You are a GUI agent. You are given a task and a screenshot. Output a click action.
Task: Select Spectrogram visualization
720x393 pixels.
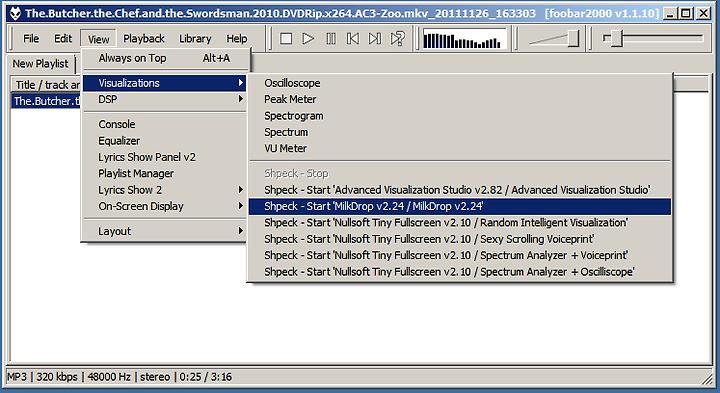tap(460, 116)
